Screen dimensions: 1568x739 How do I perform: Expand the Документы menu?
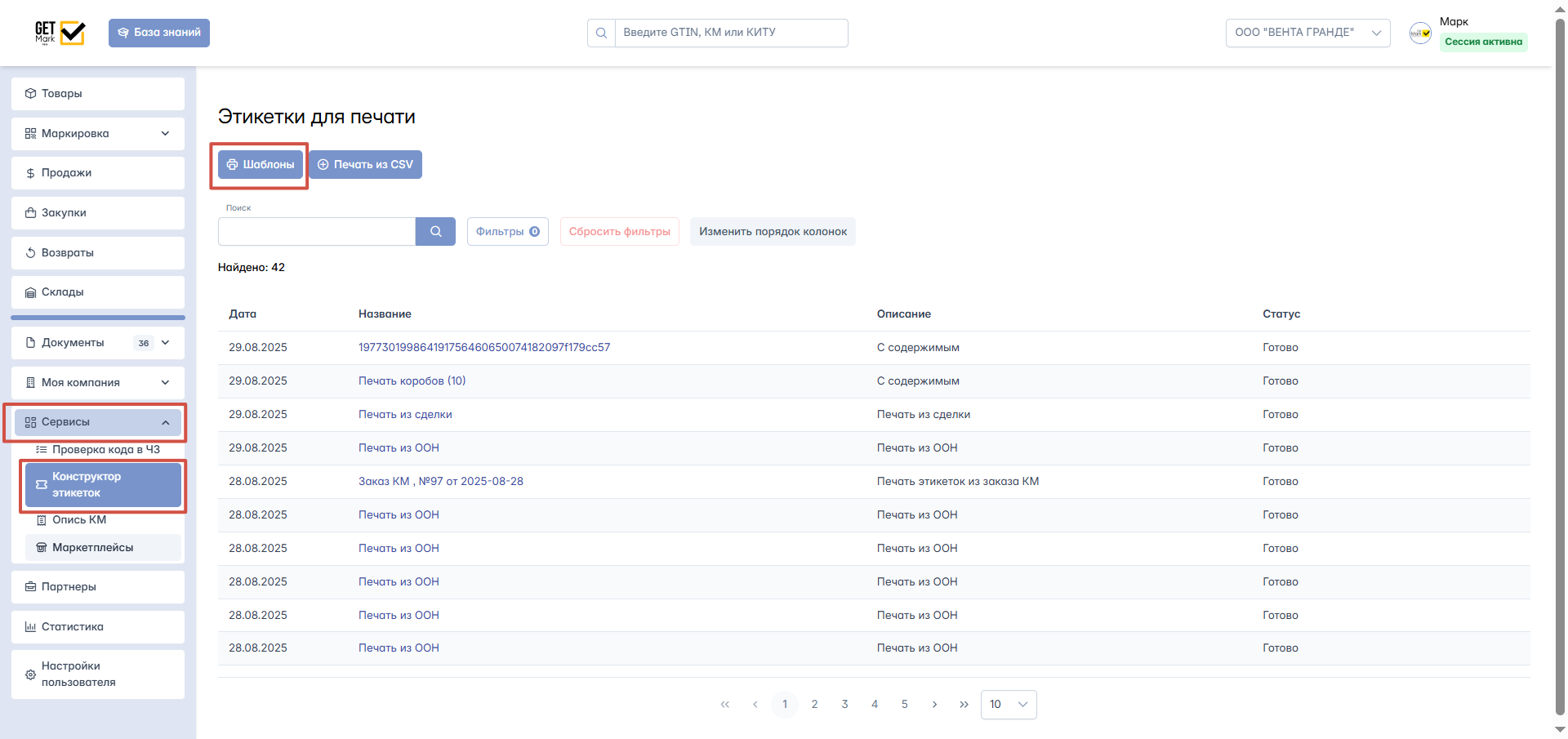98,343
